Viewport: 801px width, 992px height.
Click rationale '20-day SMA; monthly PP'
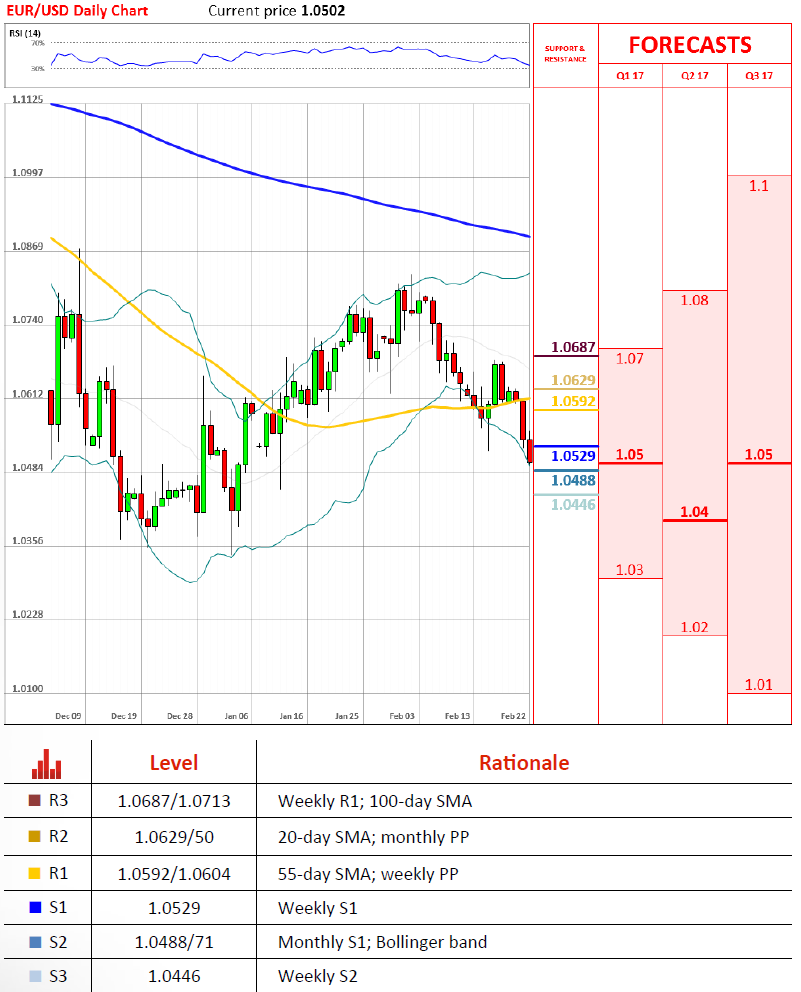pos(373,837)
